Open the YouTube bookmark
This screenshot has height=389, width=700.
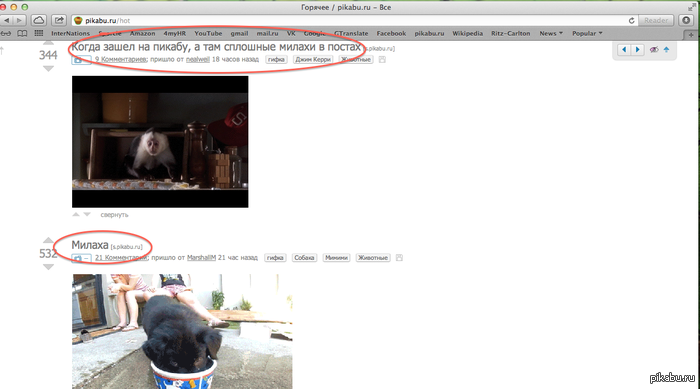(x=208, y=33)
